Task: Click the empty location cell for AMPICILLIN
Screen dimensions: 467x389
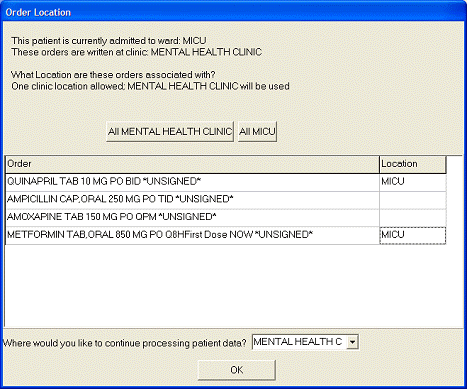Action: 413,200
